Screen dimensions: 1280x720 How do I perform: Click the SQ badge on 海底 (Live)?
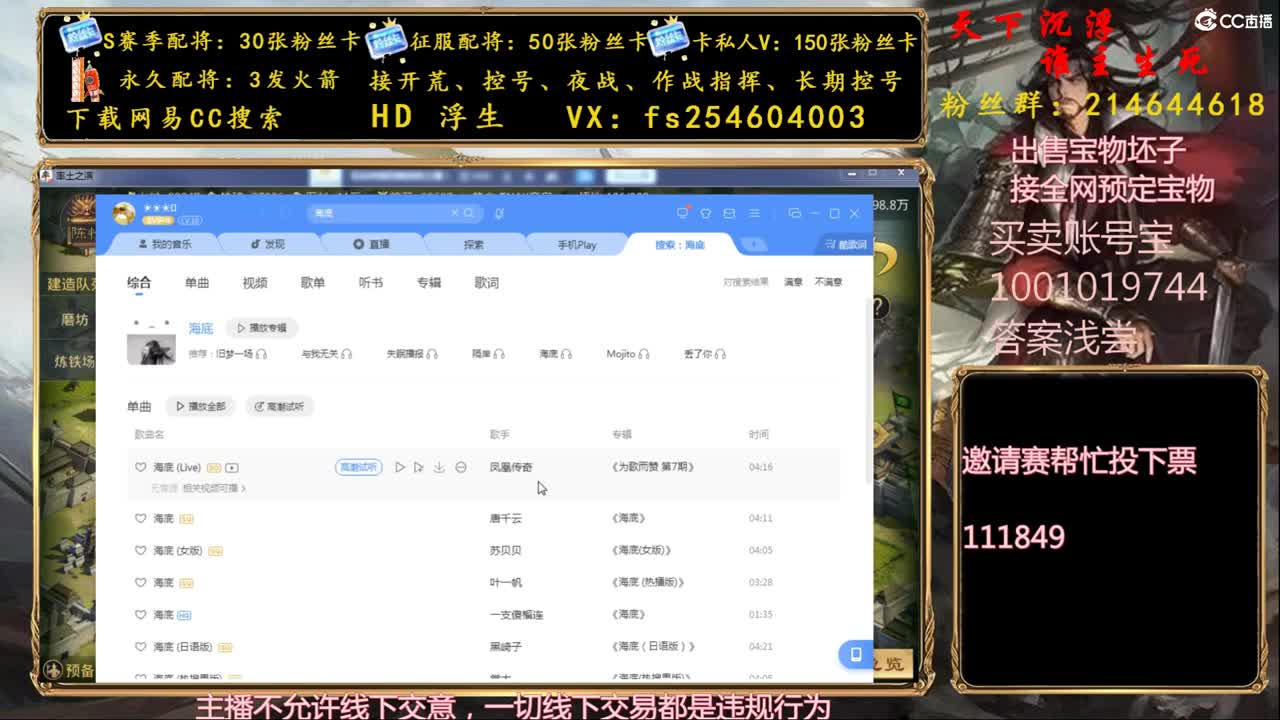pos(214,467)
